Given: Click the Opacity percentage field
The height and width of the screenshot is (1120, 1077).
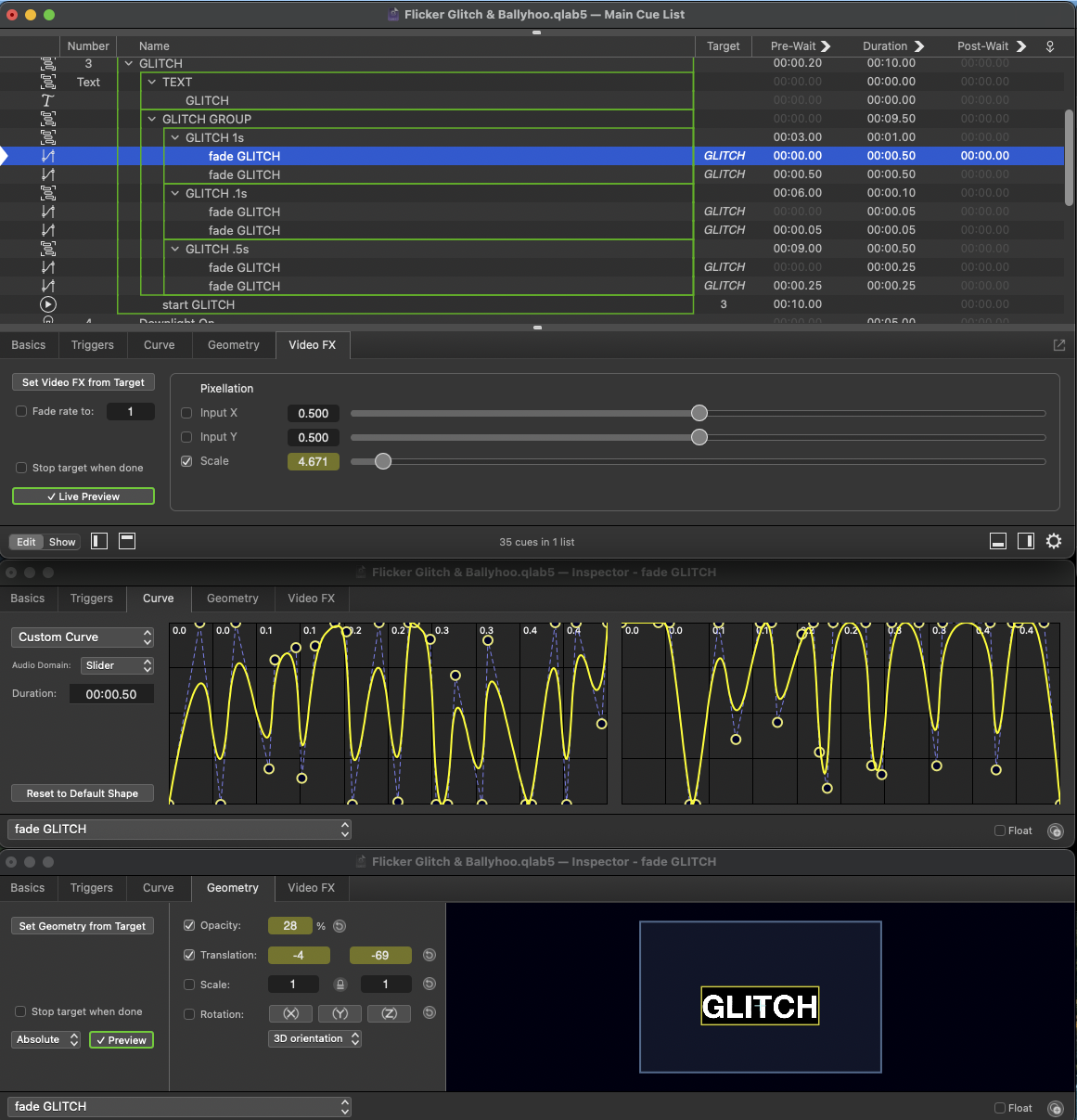Looking at the screenshot, I should [289, 925].
